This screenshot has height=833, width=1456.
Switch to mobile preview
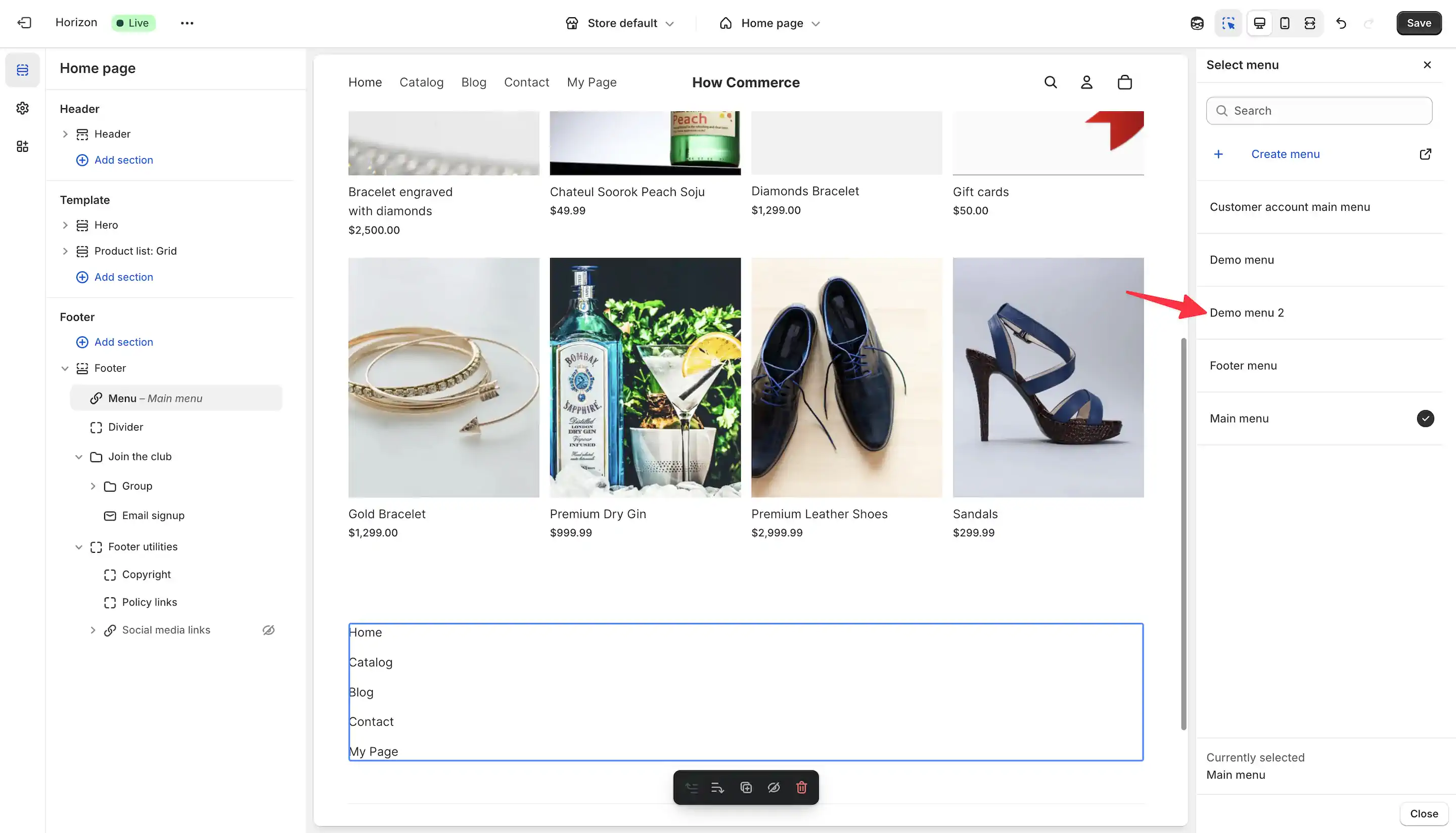pos(1285,23)
